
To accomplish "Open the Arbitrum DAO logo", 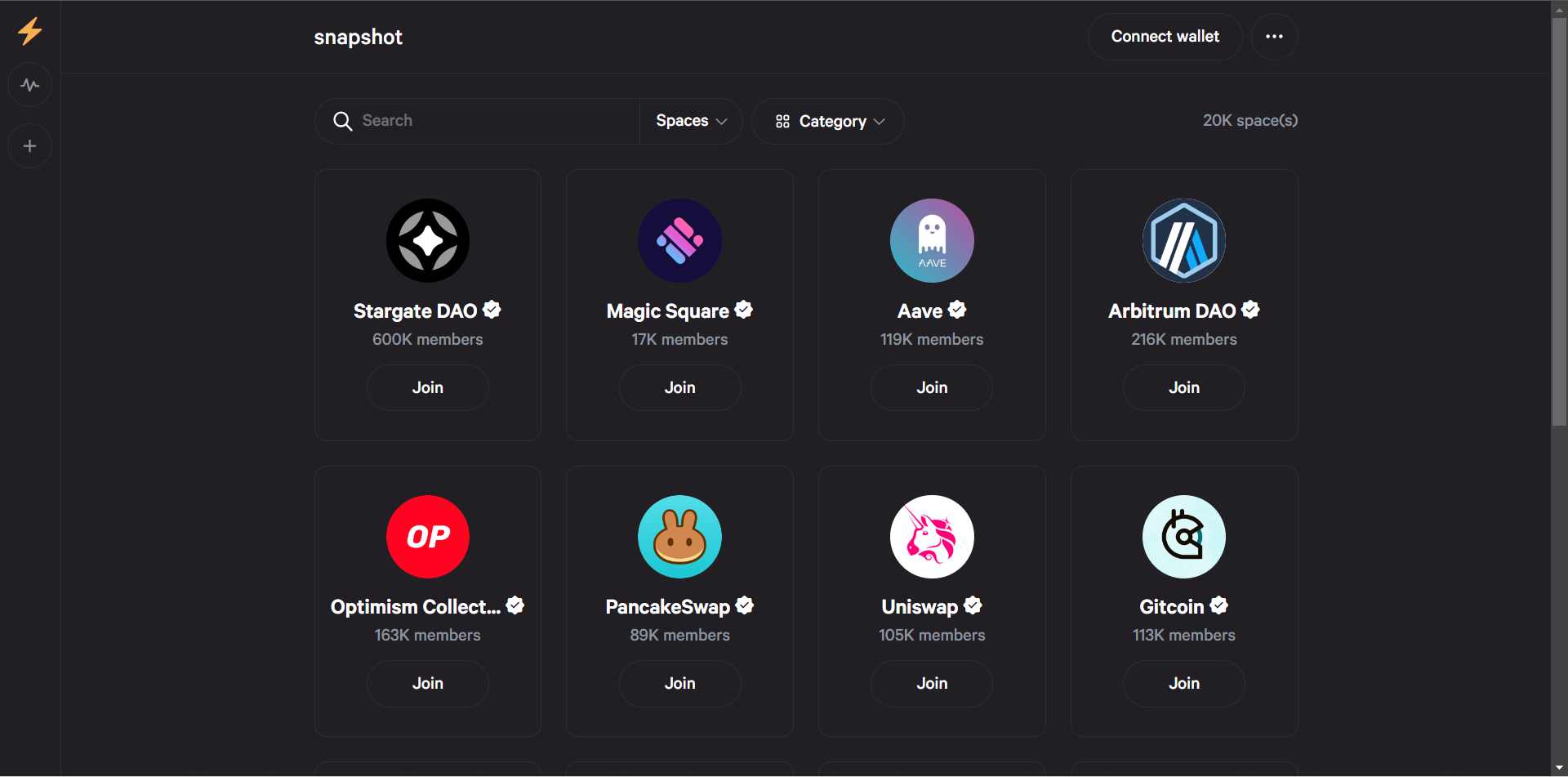I will pyautogui.click(x=1184, y=241).
